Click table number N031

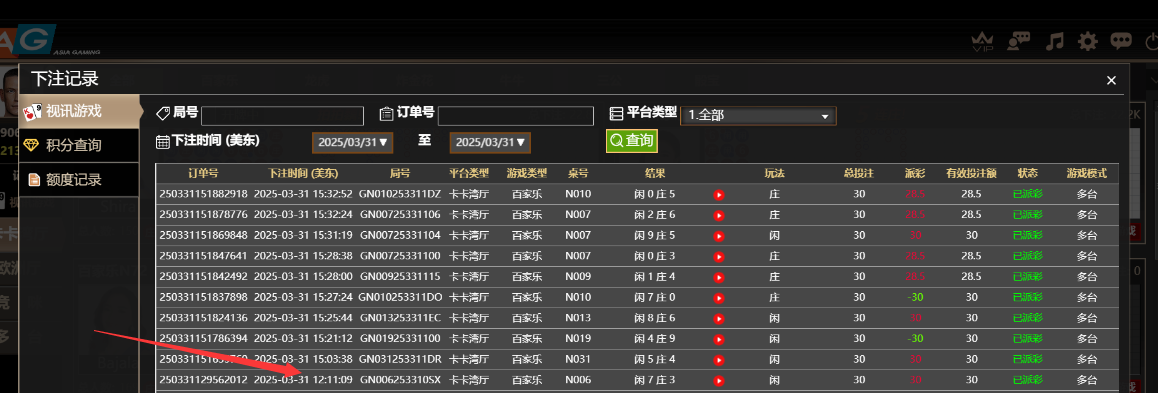click(578, 360)
